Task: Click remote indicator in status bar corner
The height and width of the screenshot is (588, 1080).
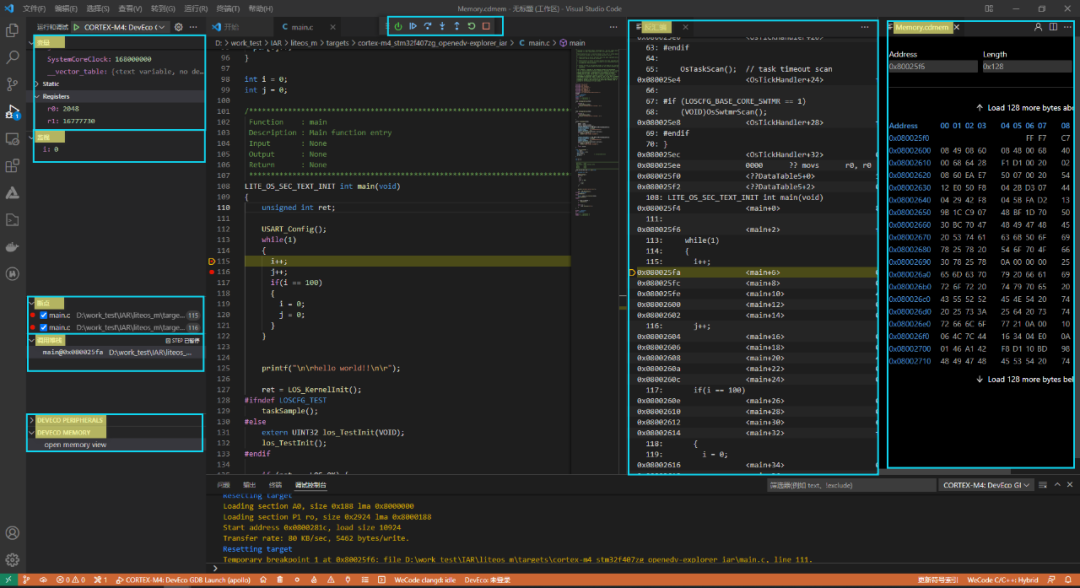Action: click(x=8, y=580)
